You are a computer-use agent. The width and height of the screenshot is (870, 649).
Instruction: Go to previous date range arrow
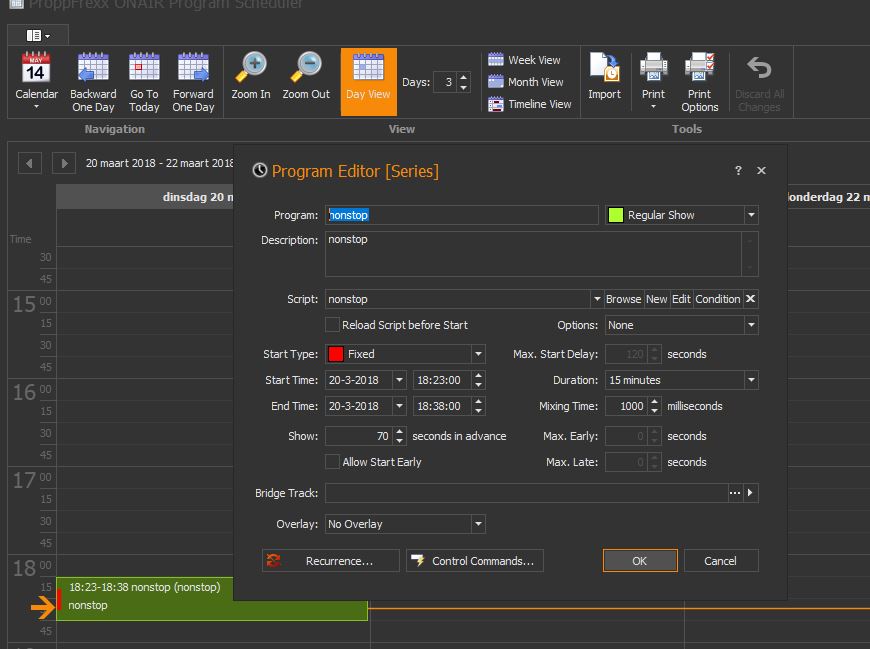[29, 163]
